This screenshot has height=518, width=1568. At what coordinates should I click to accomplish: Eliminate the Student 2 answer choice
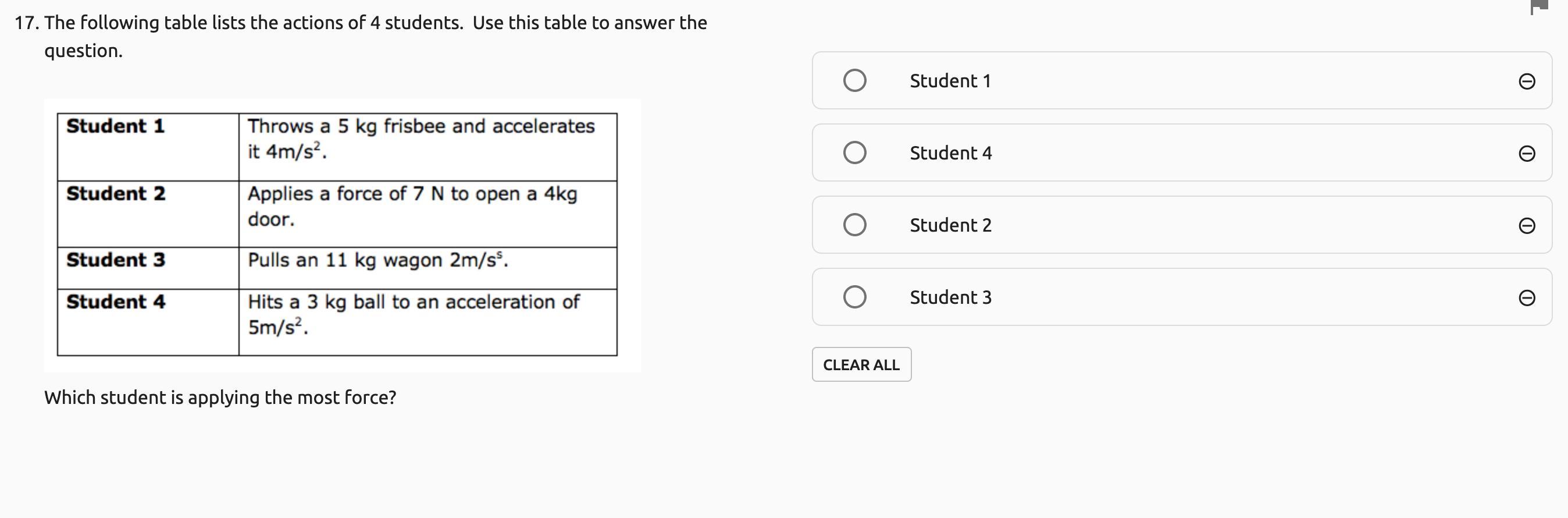pos(1527,225)
